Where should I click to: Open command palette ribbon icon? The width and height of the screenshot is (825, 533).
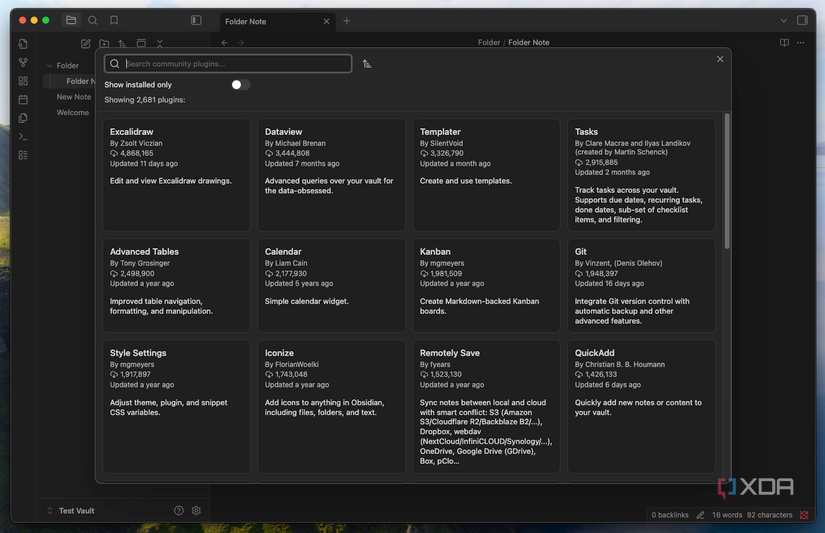(x=23, y=136)
